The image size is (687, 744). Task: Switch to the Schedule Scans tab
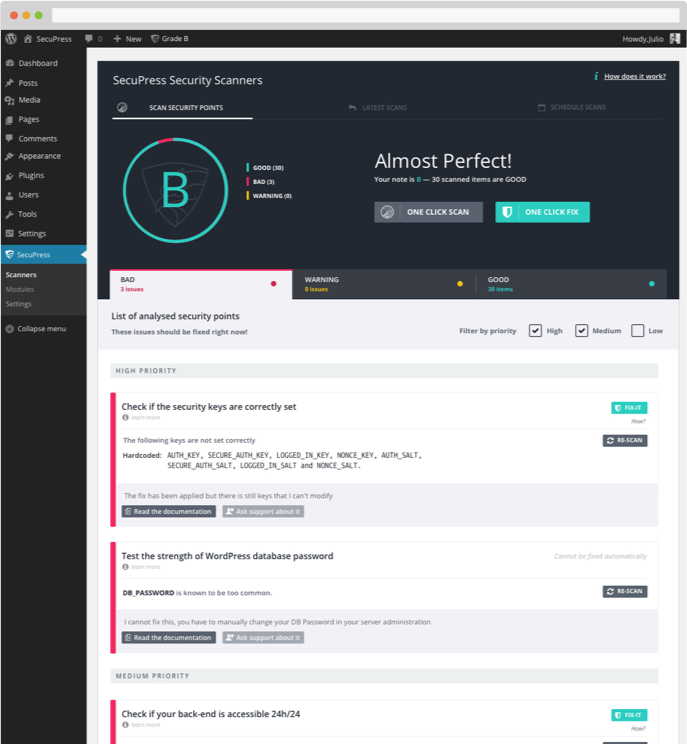coord(572,108)
